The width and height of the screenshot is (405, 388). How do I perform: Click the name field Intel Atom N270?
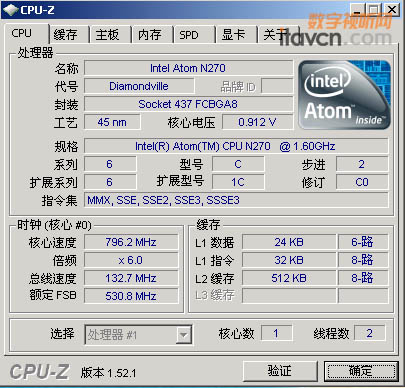[188, 68]
